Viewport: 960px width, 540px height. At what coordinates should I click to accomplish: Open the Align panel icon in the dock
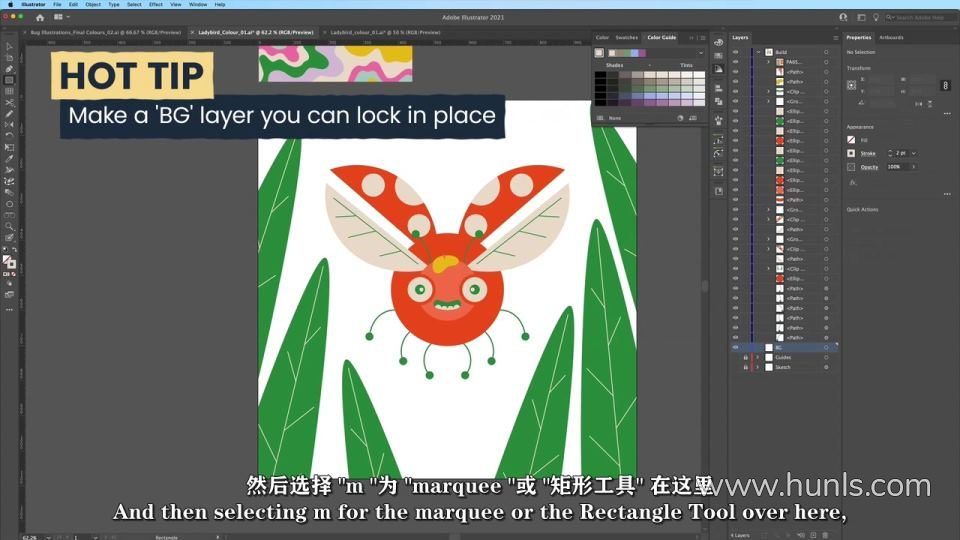point(718,88)
